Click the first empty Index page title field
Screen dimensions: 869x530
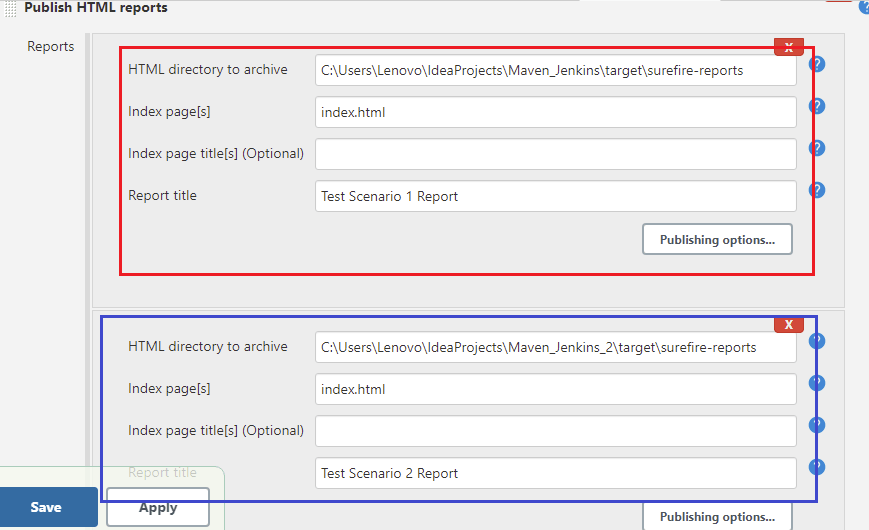pyautogui.click(x=555, y=154)
